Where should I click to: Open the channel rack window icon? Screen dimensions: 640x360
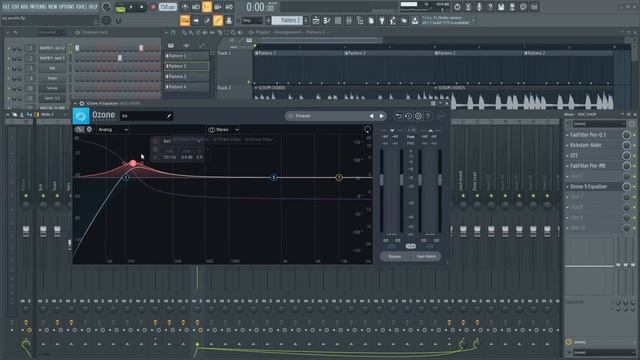point(338,20)
